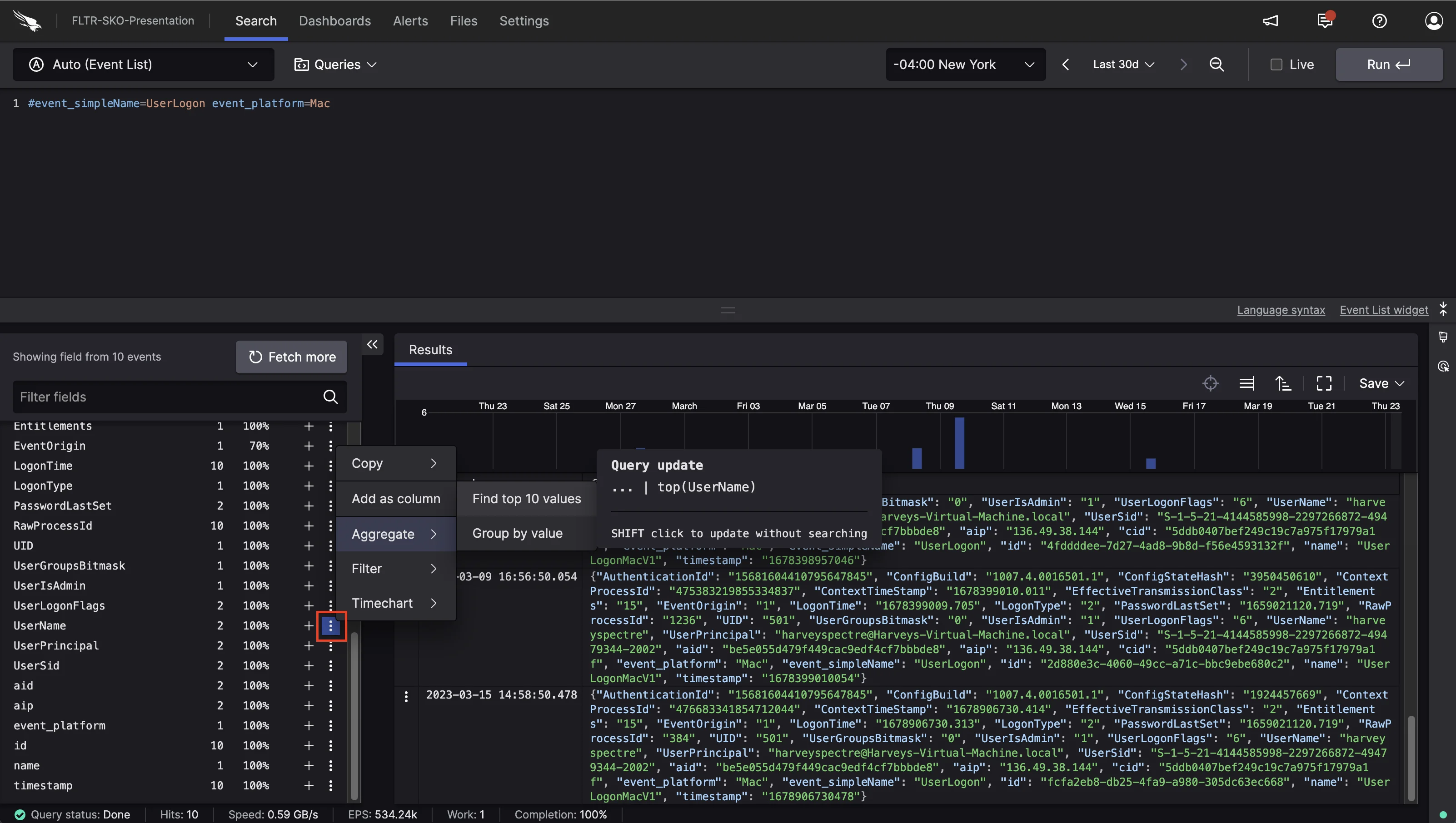Switch to the Dashboards tab
This screenshot has height=823, width=1456.
(x=335, y=21)
